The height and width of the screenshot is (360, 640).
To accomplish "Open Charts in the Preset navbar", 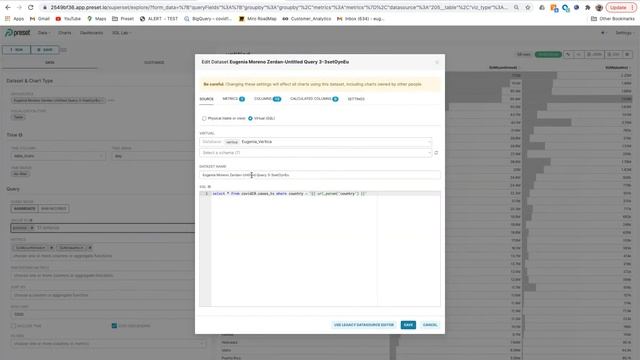I will 64,33.
